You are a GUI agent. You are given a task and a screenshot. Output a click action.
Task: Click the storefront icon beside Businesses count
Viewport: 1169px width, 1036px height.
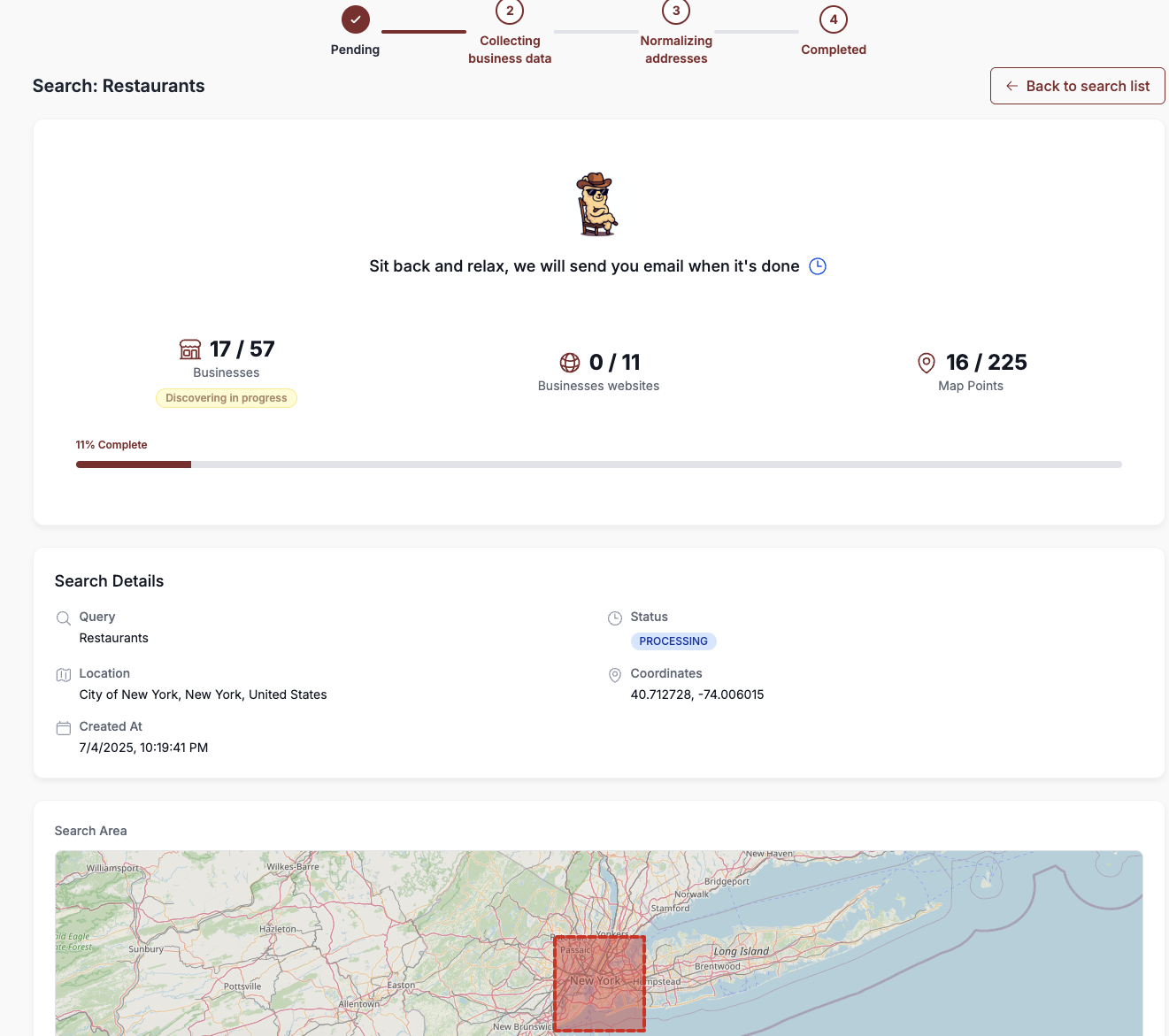(190, 349)
